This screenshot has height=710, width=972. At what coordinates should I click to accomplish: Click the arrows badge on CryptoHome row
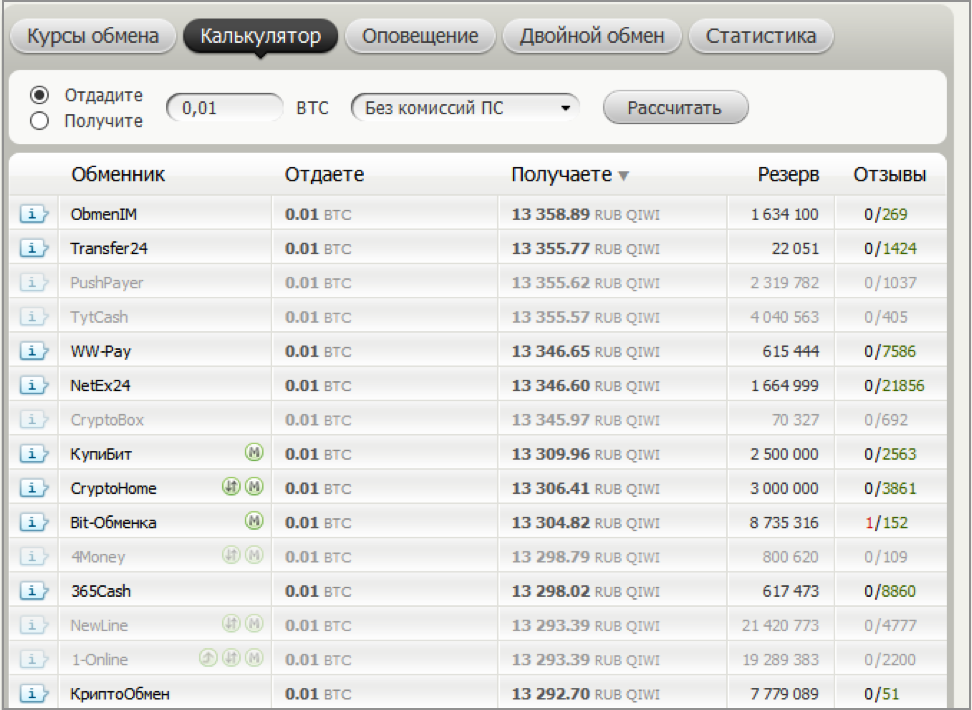point(231,487)
